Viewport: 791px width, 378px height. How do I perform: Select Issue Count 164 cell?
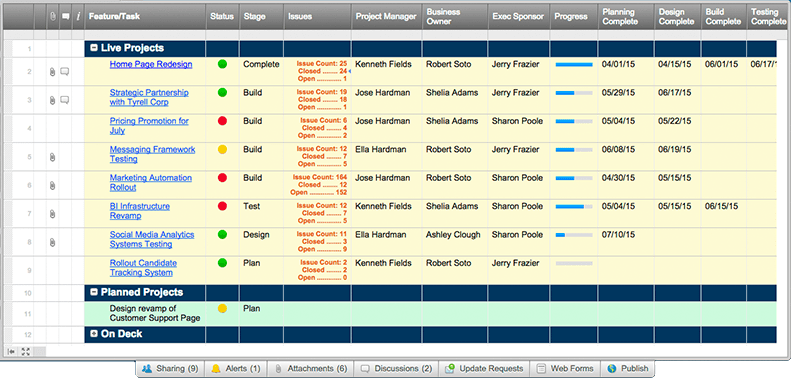click(x=317, y=185)
